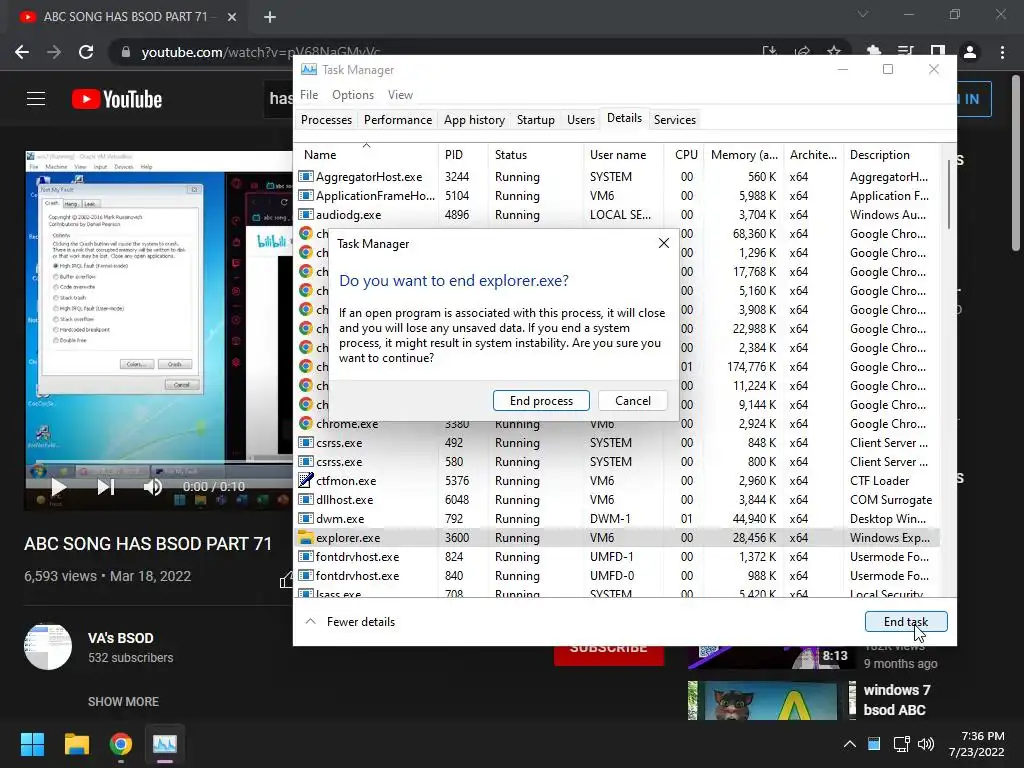Open the Windows Start menu
The height and width of the screenshot is (768, 1024).
tap(32, 744)
